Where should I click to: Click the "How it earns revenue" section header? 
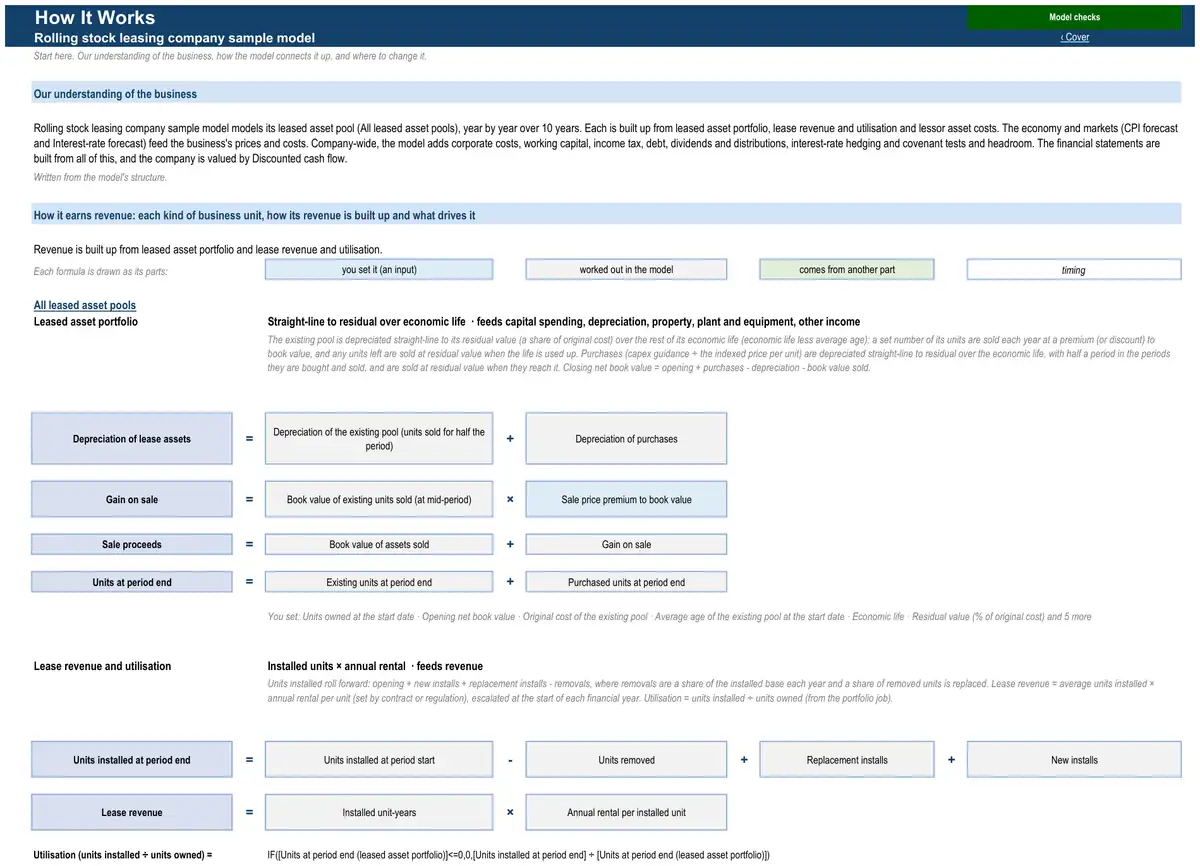click(x=606, y=215)
